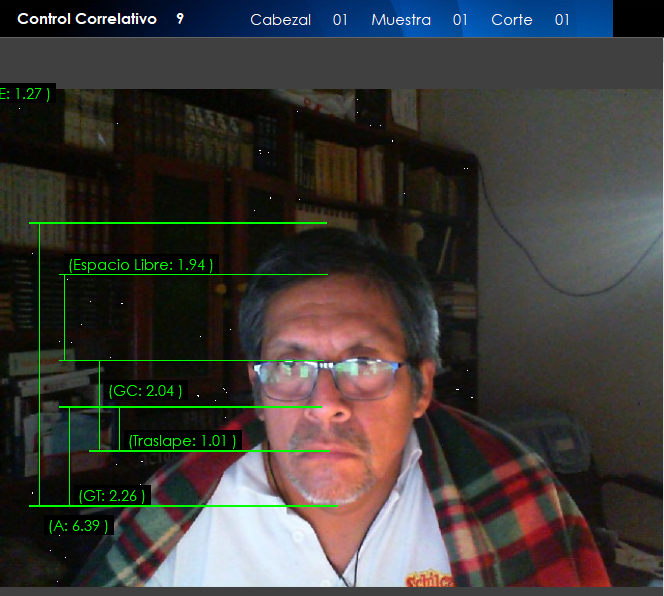This screenshot has width=664, height=596.
Task: Click the E: 1.27 measurement label
Action: (x=25, y=94)
